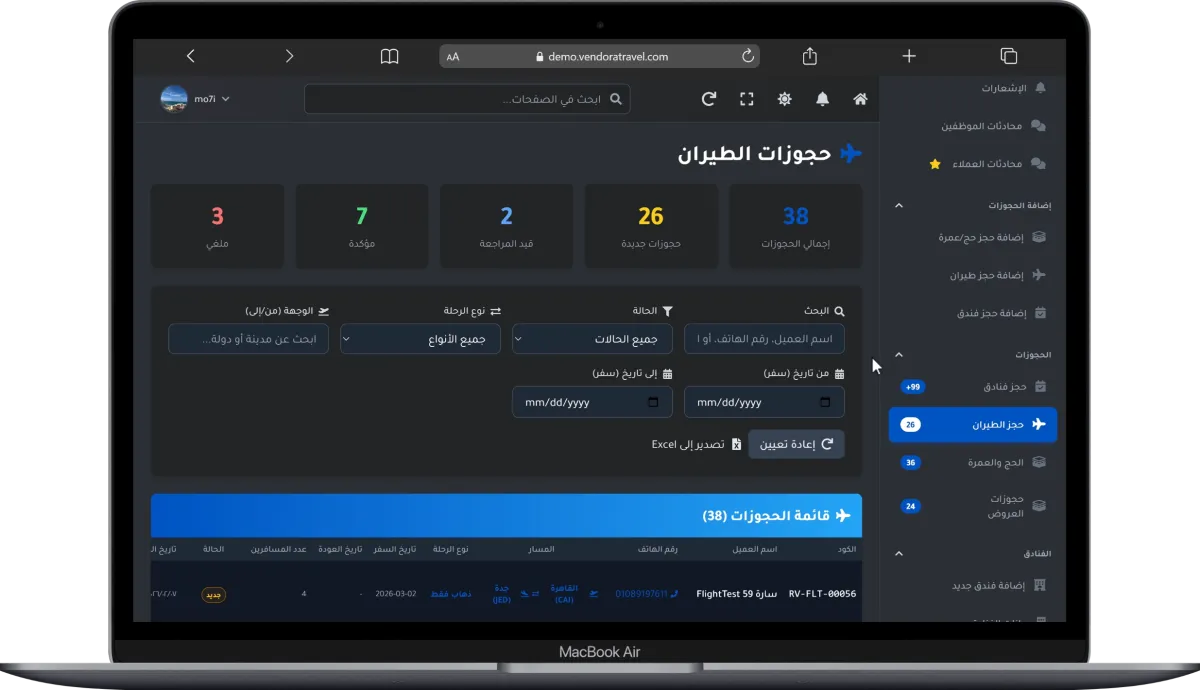Click customer name سارة FlightTest 59
Image resolution: width=1200 pixels, height=690 pixels.
[736, 594]
